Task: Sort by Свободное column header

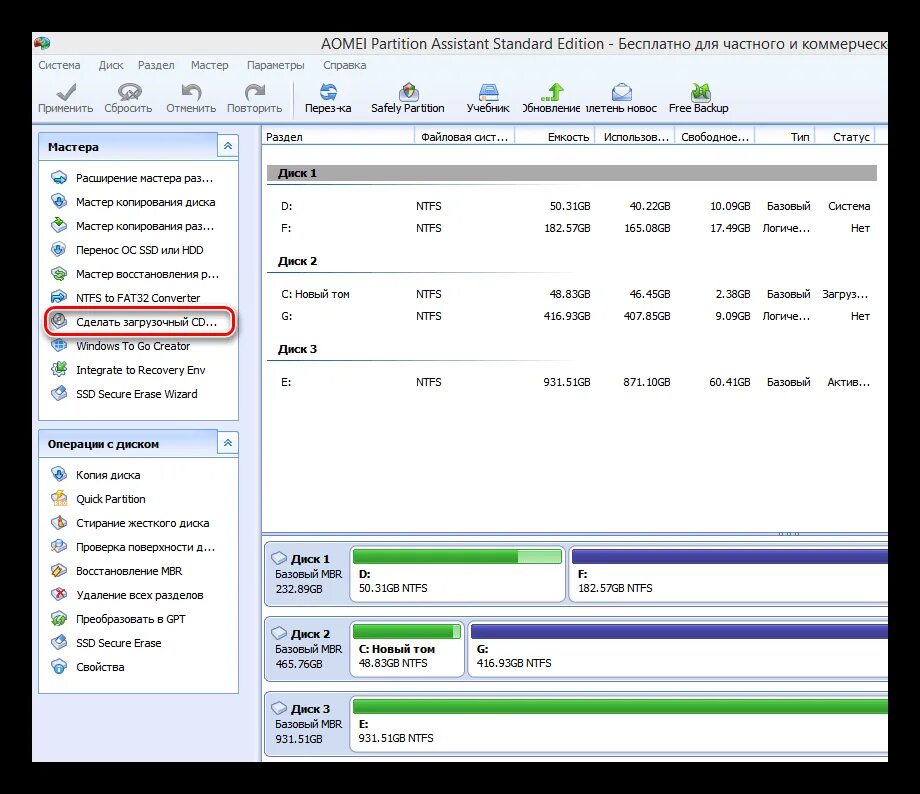Action: point(715,137)
